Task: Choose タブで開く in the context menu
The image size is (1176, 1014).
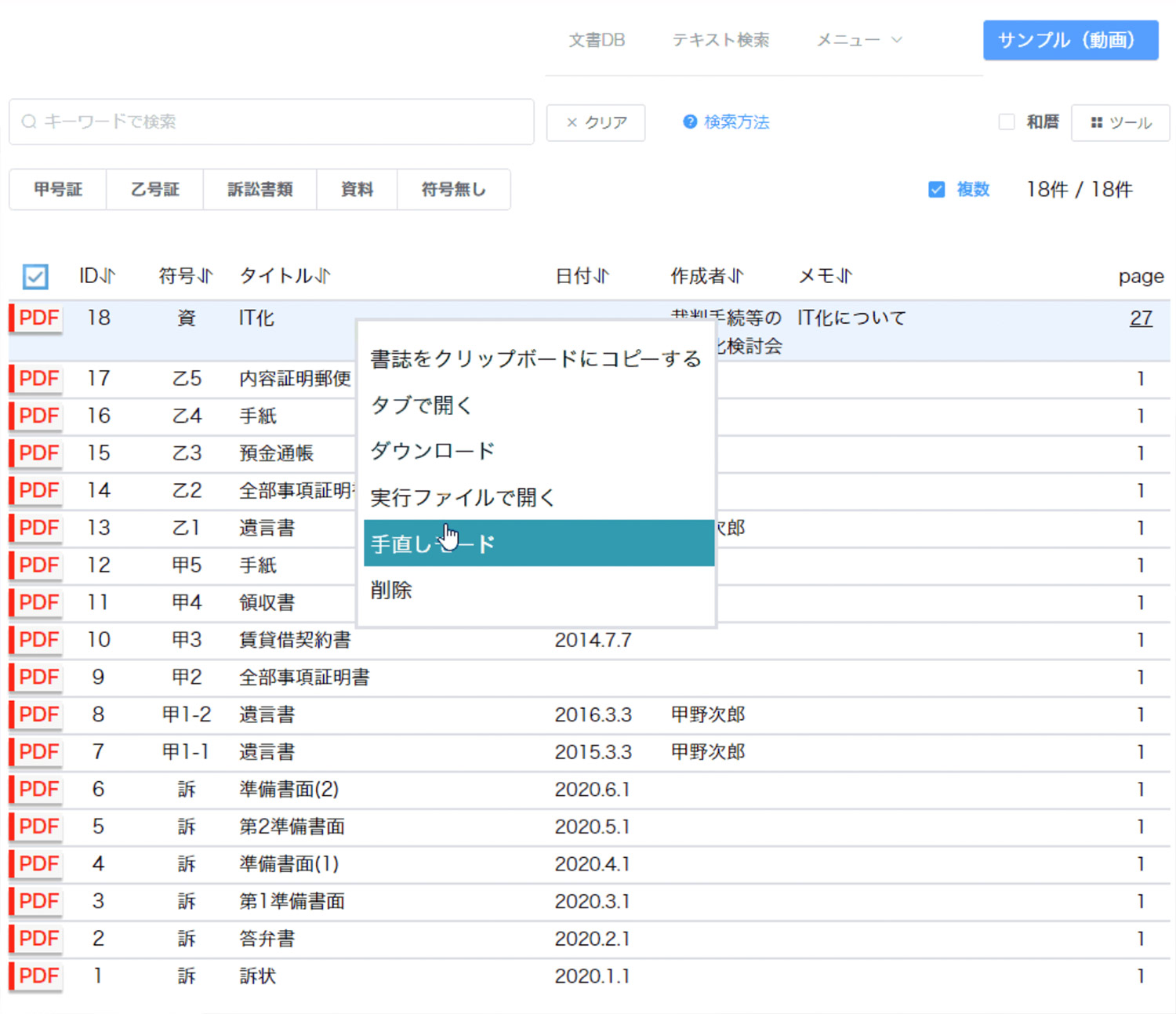Action: (539, 405)
